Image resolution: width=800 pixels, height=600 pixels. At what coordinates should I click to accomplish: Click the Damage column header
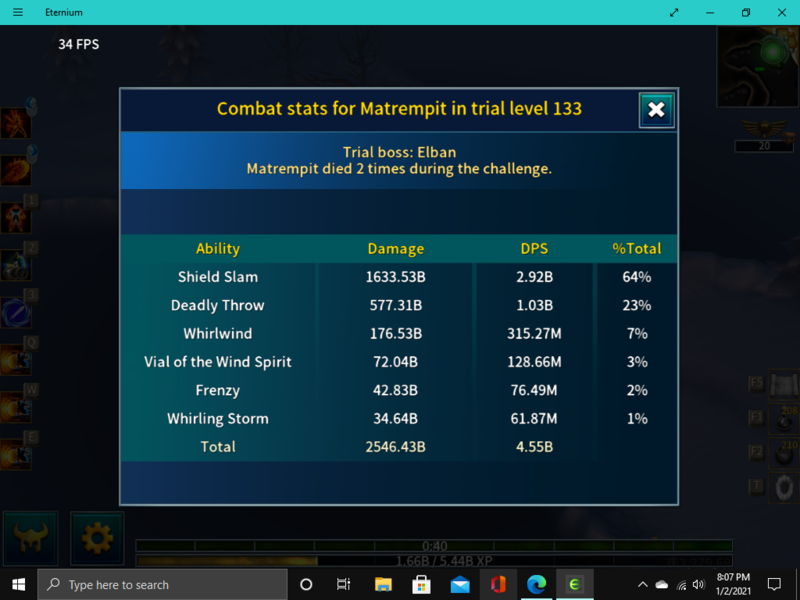(x=396, y=249)
